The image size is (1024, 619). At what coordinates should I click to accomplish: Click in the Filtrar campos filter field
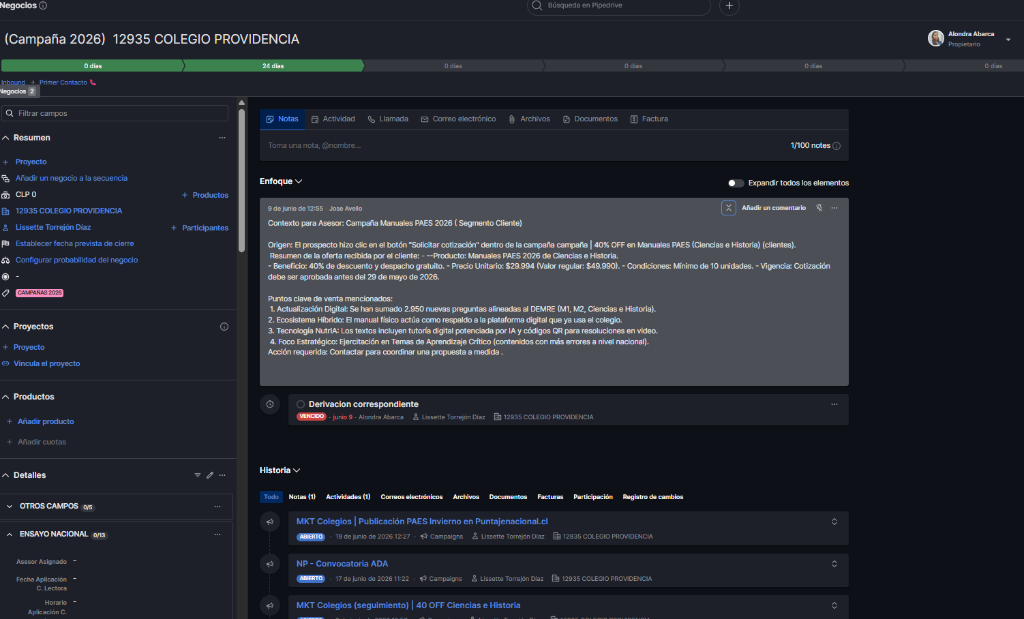point(115,114)
